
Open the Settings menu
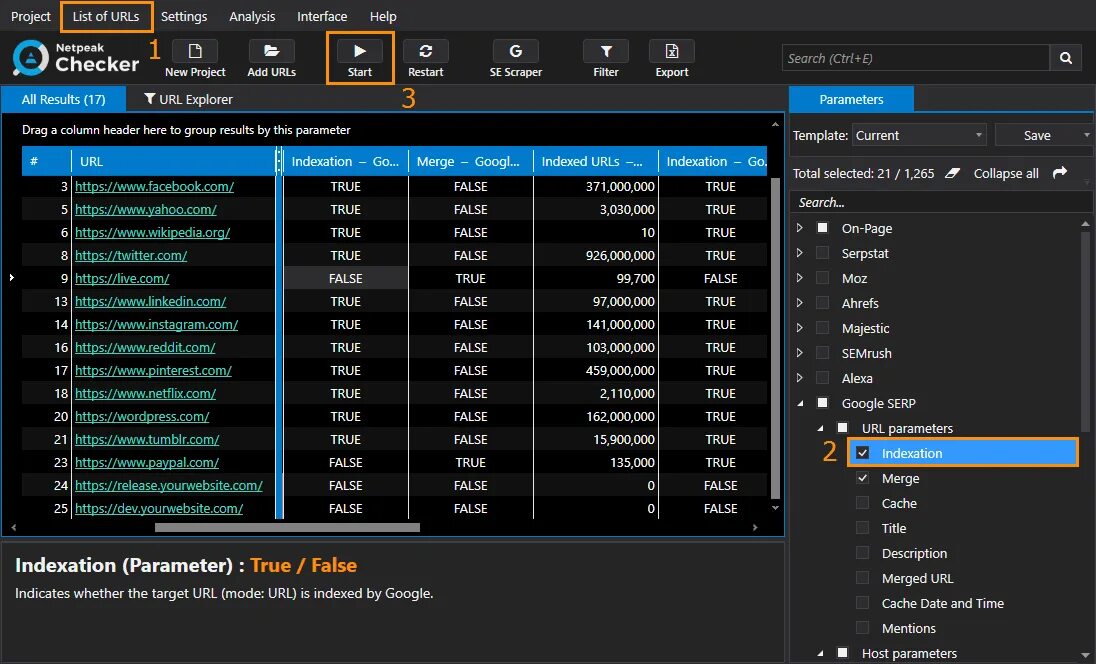point(184,16)
